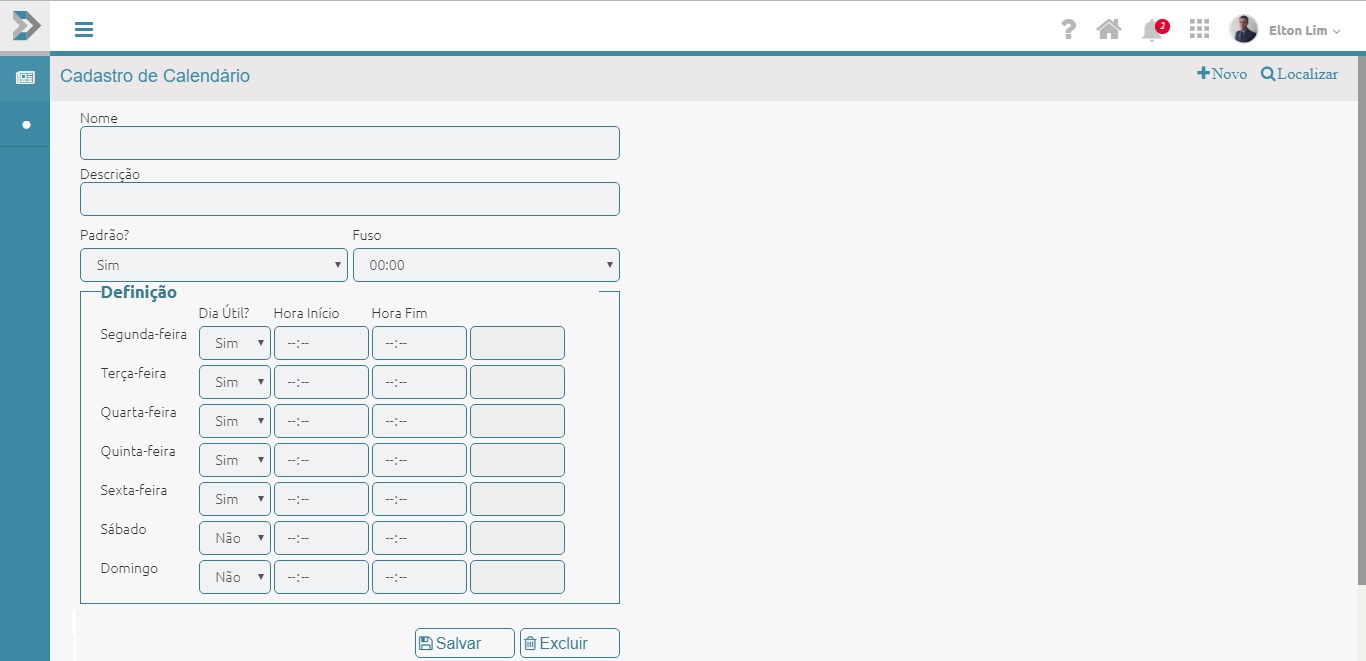Open the help question mark icon
The image size is (1366, 661).
(1068, 29)
